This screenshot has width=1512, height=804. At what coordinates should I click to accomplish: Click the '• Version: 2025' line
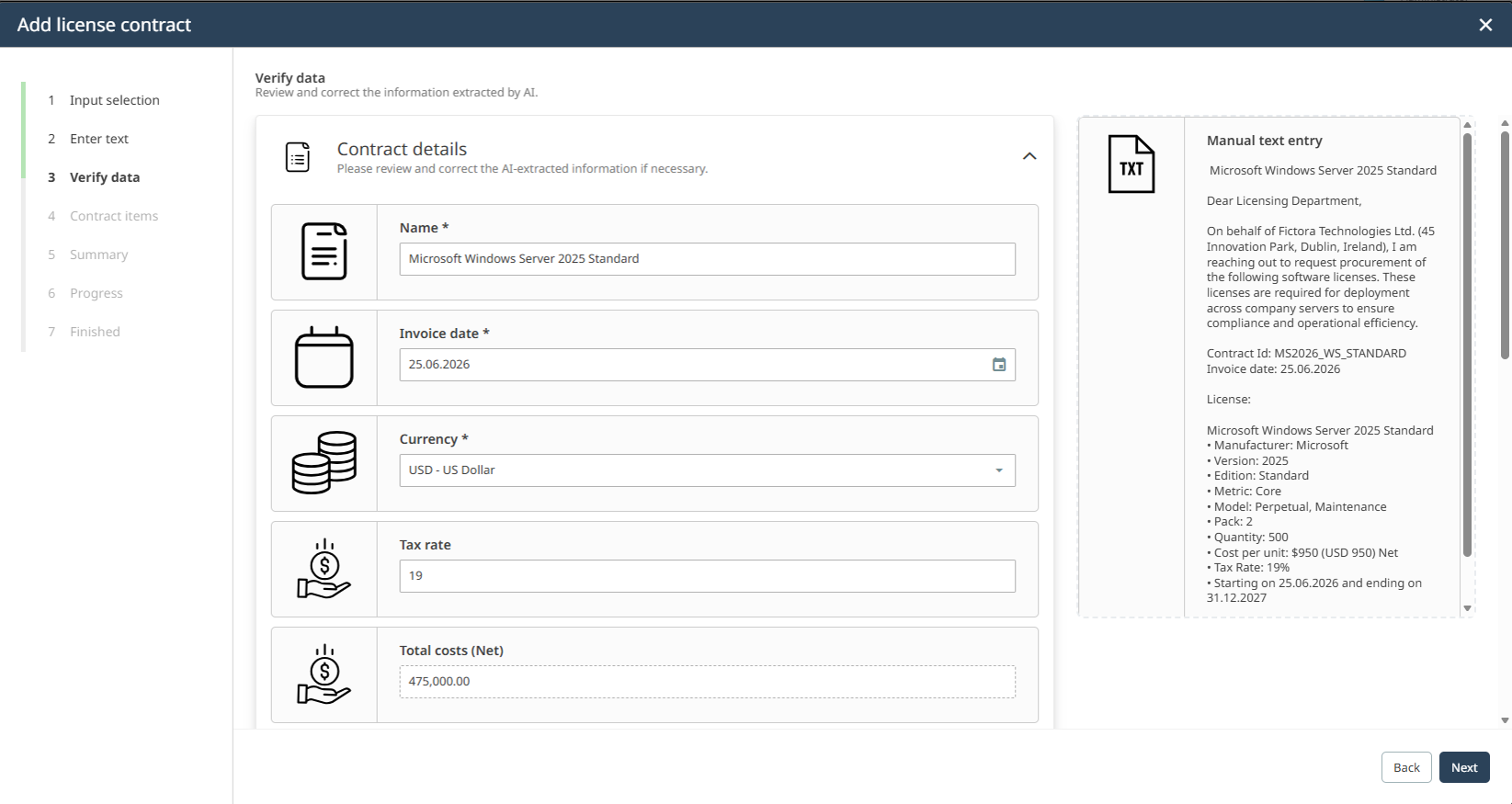click(x=1247, y=461)
